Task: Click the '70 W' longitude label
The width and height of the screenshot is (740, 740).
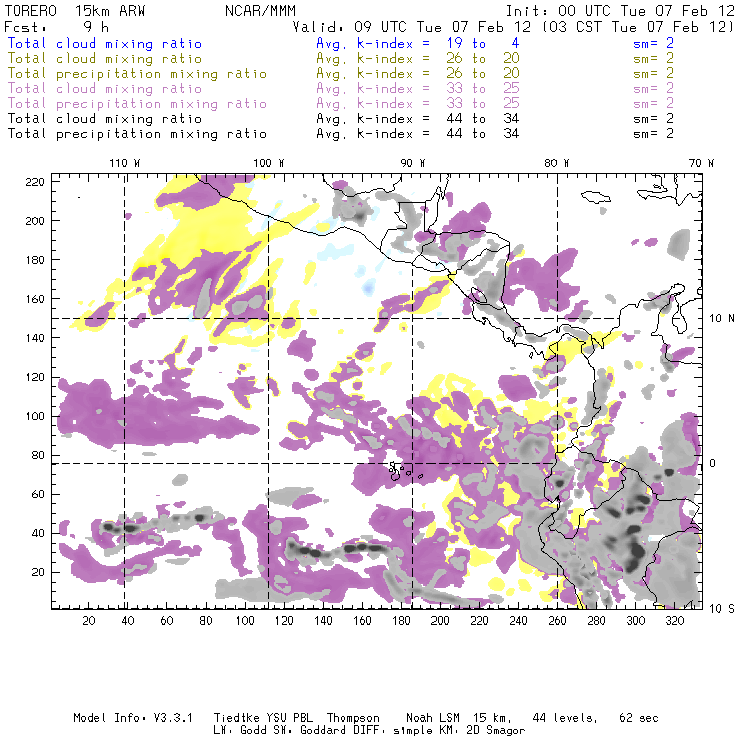Action: click(x=701, y=163)
